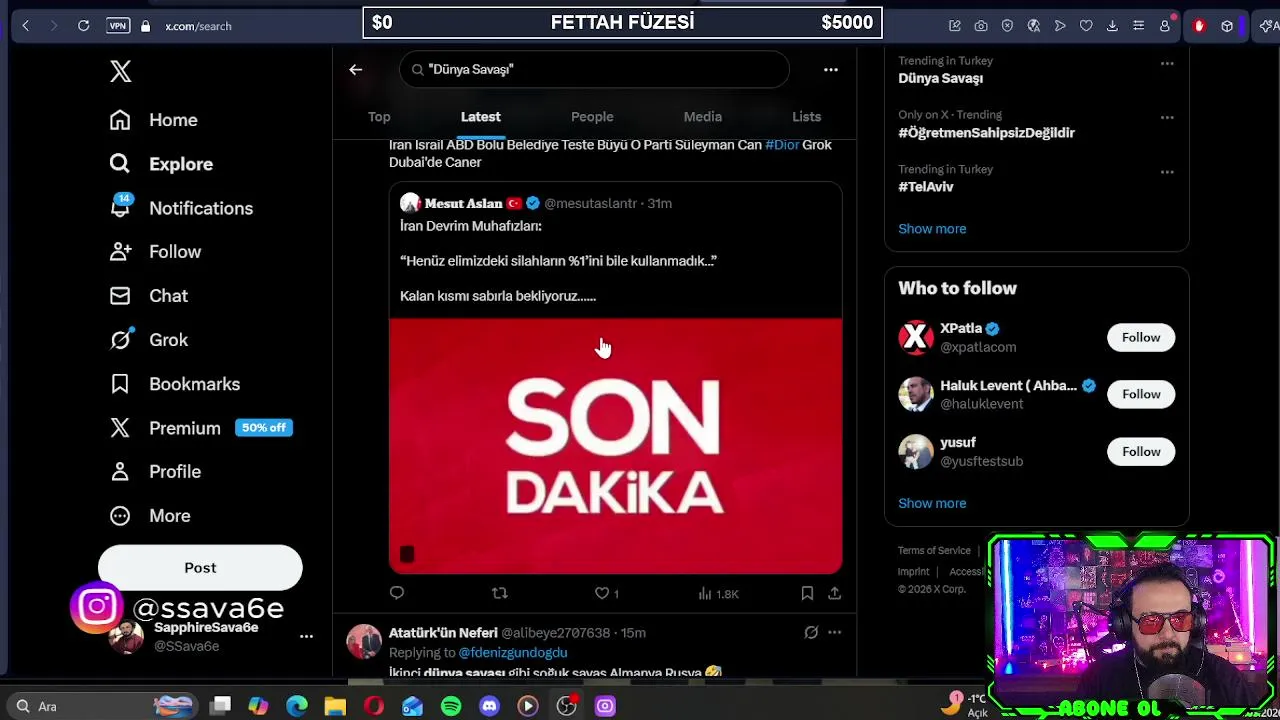Open SapphireSava6e account switcher menu
The image size is (1280, 720).
[x=306, y=636]
